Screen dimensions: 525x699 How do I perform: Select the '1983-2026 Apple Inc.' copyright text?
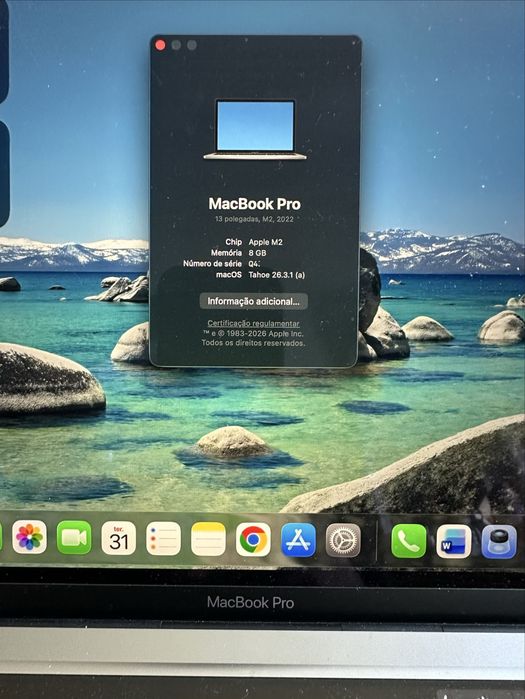pos(264,333)
